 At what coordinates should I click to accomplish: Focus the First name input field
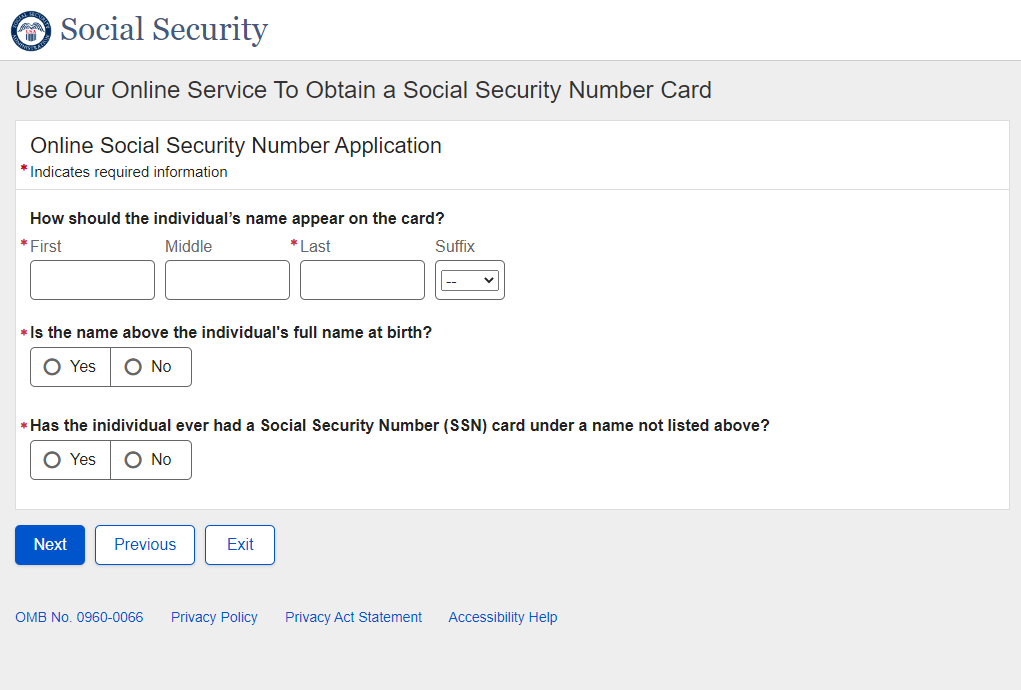(92, 280)
